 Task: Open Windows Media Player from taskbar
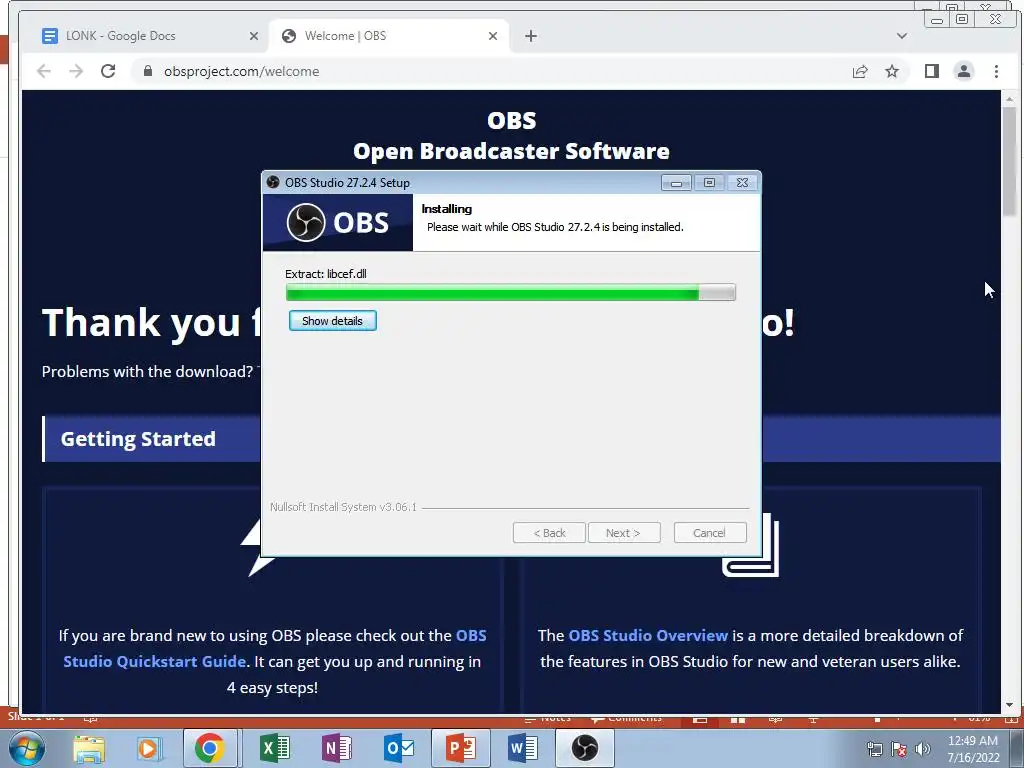(149, 748)
